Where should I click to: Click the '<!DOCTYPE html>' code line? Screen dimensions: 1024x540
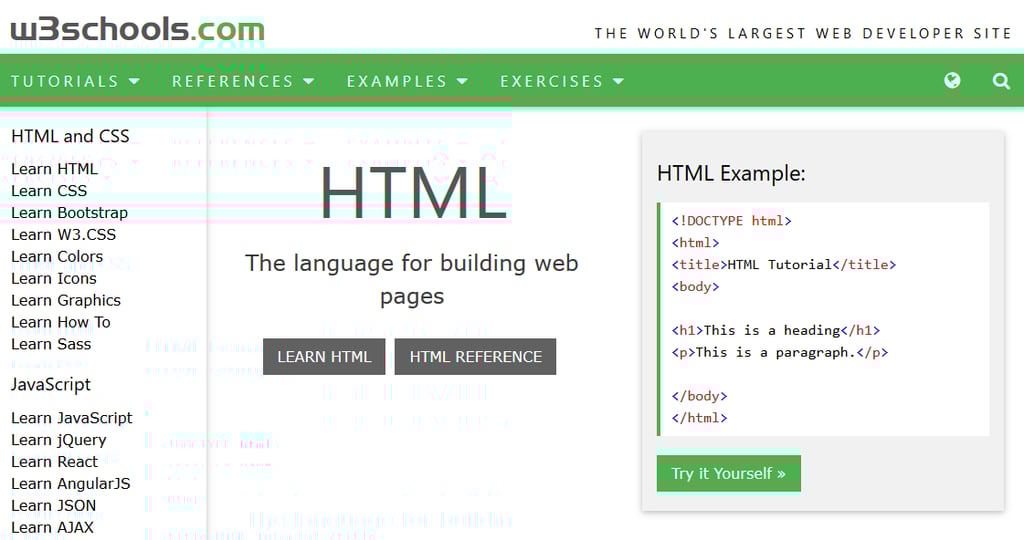click(731, 221)
